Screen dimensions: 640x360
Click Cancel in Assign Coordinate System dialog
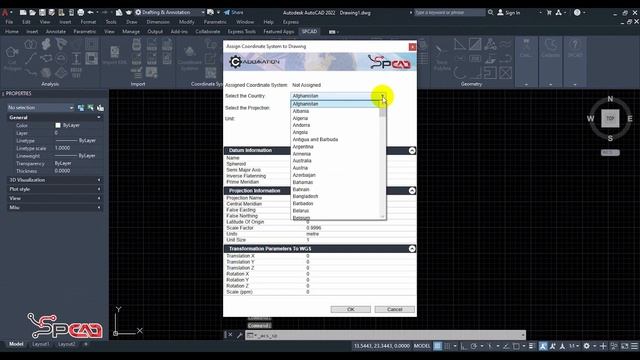coord(395,309)
